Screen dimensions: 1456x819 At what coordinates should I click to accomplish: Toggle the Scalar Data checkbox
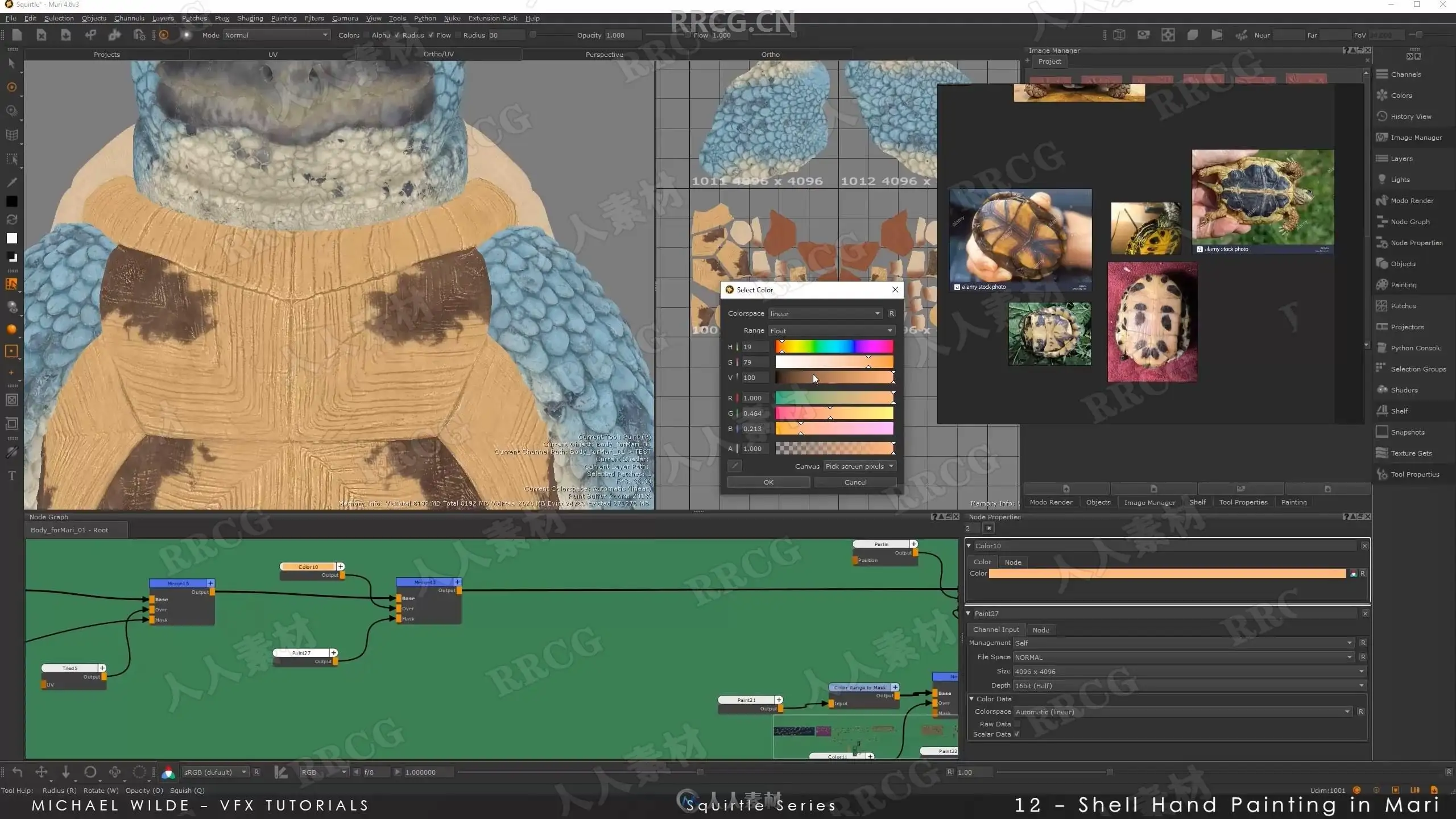[x=1017, y=734]
